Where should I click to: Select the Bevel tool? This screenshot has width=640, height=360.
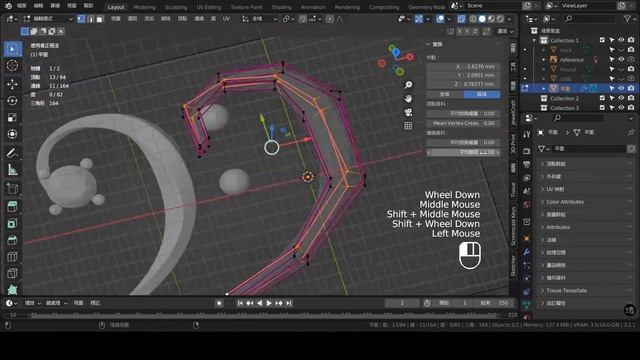click(x=12, y=240)
